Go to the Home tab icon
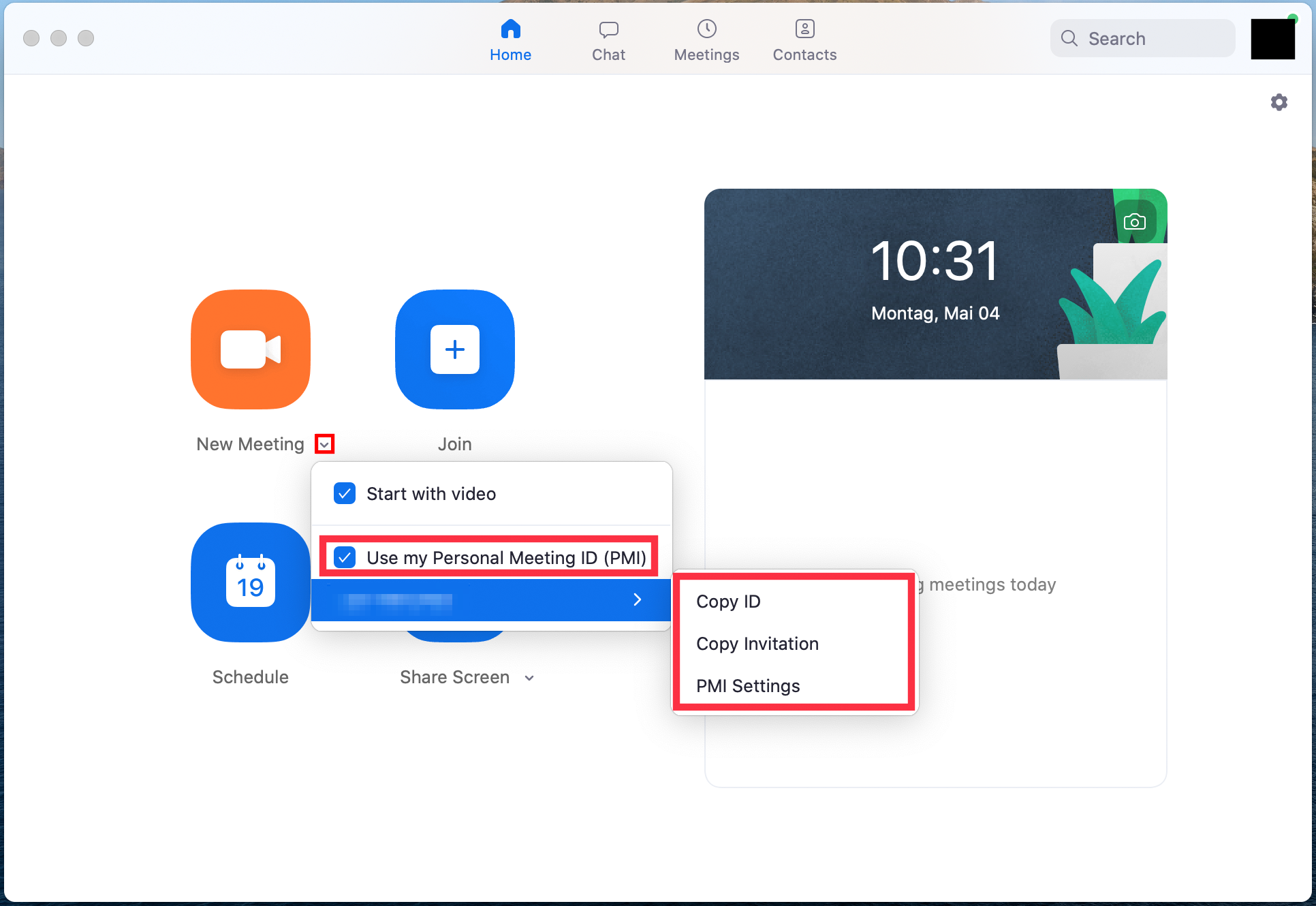The image size is (1316, 906). click(x=510, y=29)
